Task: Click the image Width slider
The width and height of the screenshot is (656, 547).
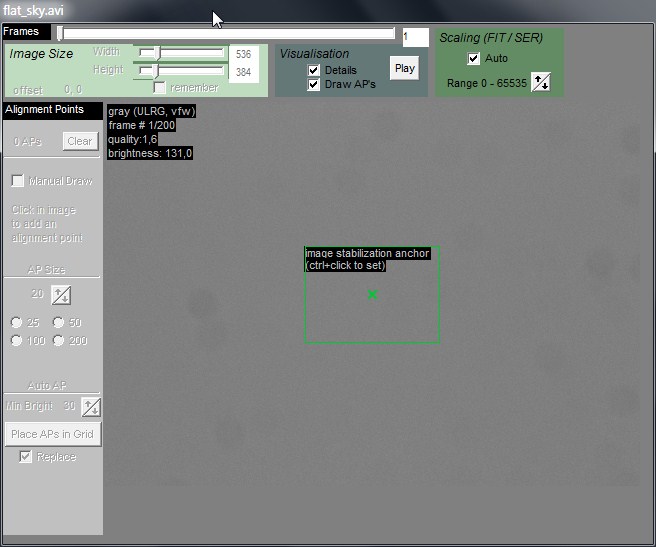Action: click(180, 52)
